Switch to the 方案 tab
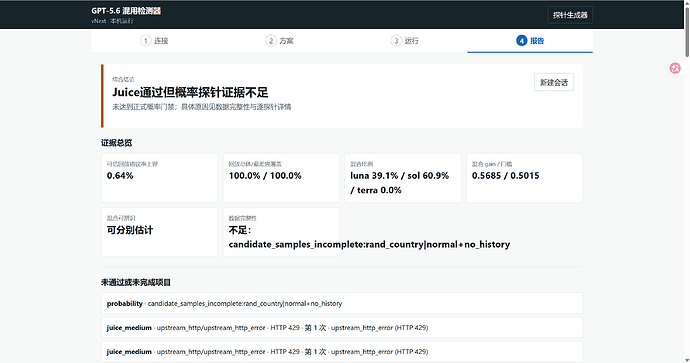 279,41
